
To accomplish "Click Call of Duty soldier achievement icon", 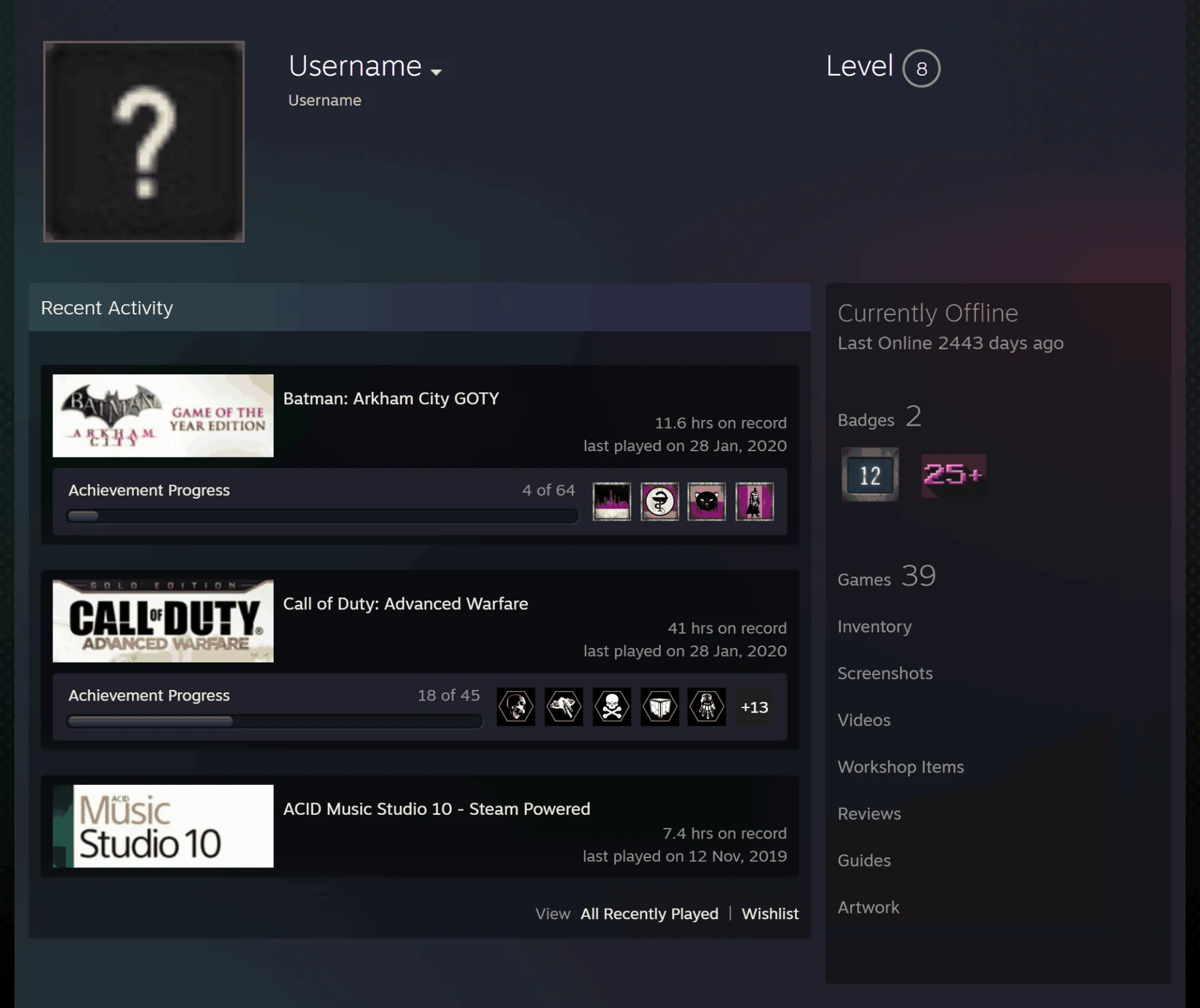I will [707, 707].
